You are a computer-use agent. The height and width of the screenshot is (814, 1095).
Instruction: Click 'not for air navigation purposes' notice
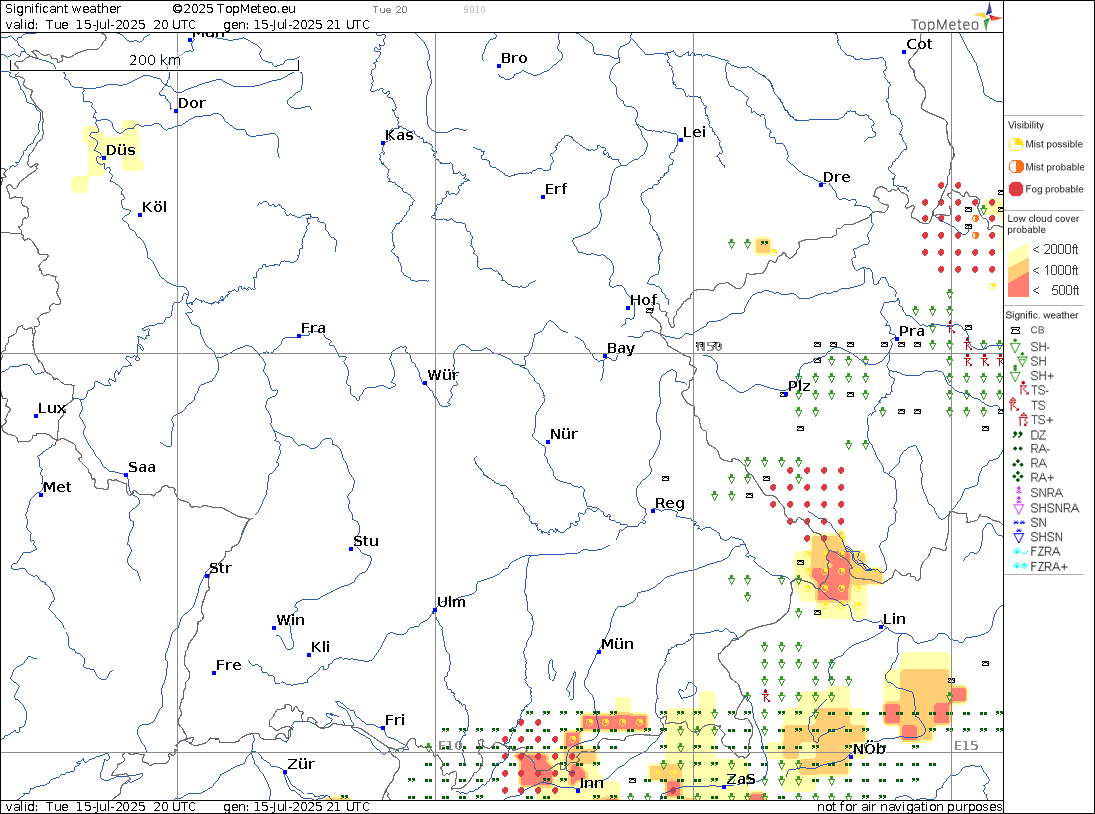[910, 807]
